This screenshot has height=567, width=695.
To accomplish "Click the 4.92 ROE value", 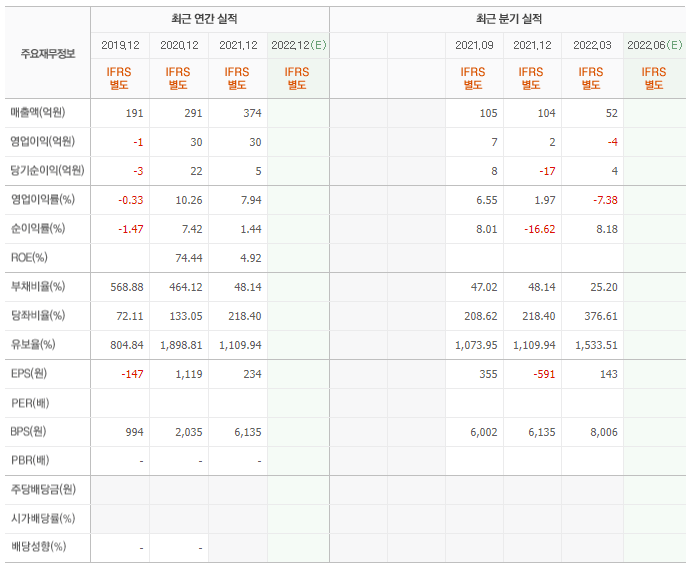I will 251,258.
